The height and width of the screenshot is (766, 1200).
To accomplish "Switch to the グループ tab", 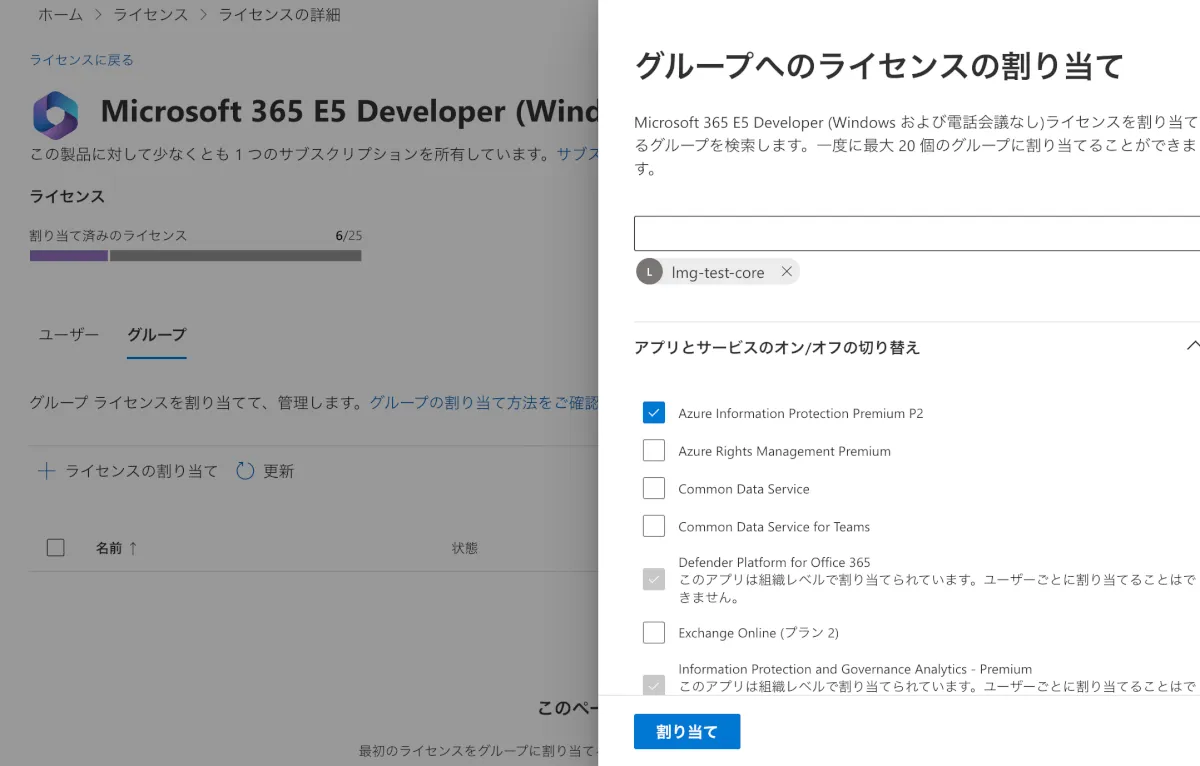I will 157,334.
